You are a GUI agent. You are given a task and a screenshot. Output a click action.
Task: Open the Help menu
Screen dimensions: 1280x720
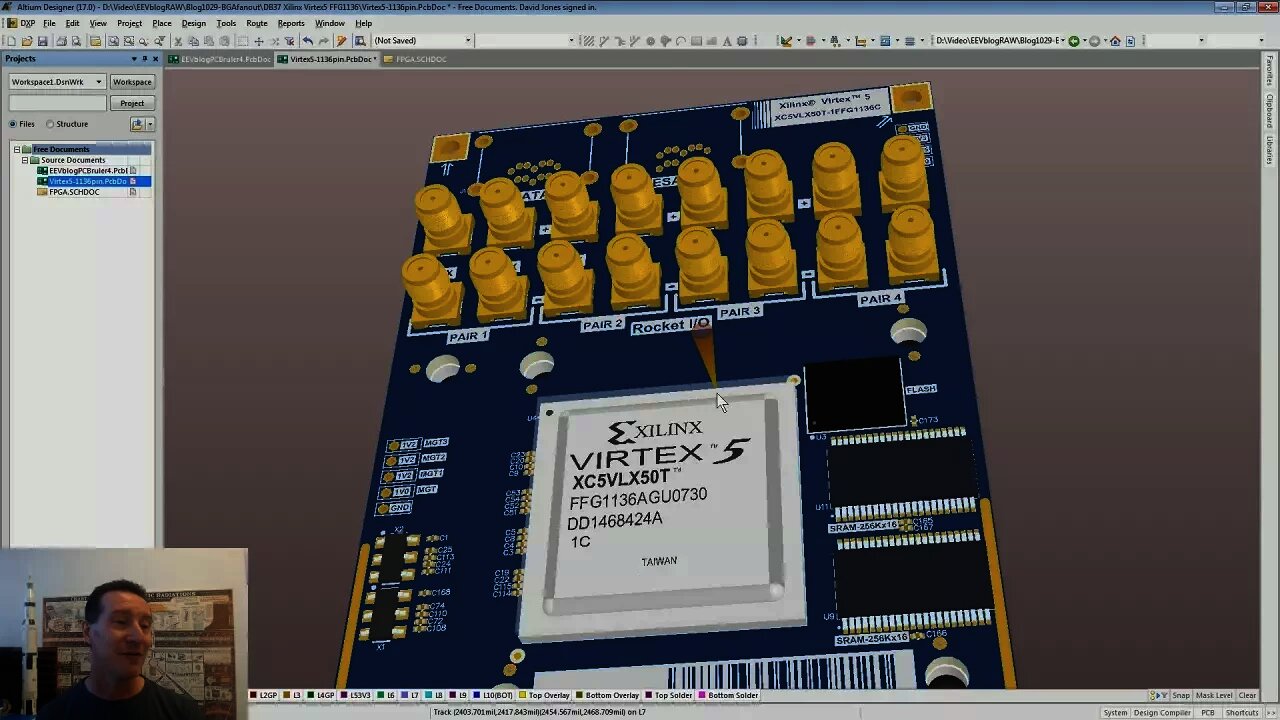click(x=363, y=23)
